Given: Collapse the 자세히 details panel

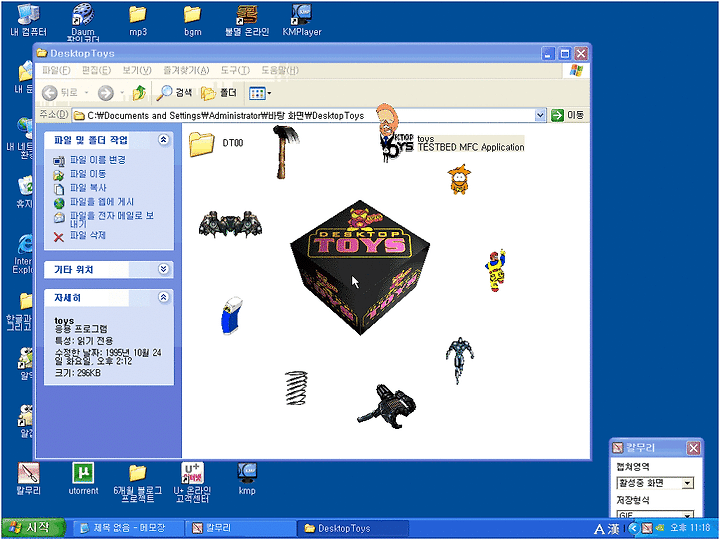Looking at the screenshot, I should tap(163, 297).
